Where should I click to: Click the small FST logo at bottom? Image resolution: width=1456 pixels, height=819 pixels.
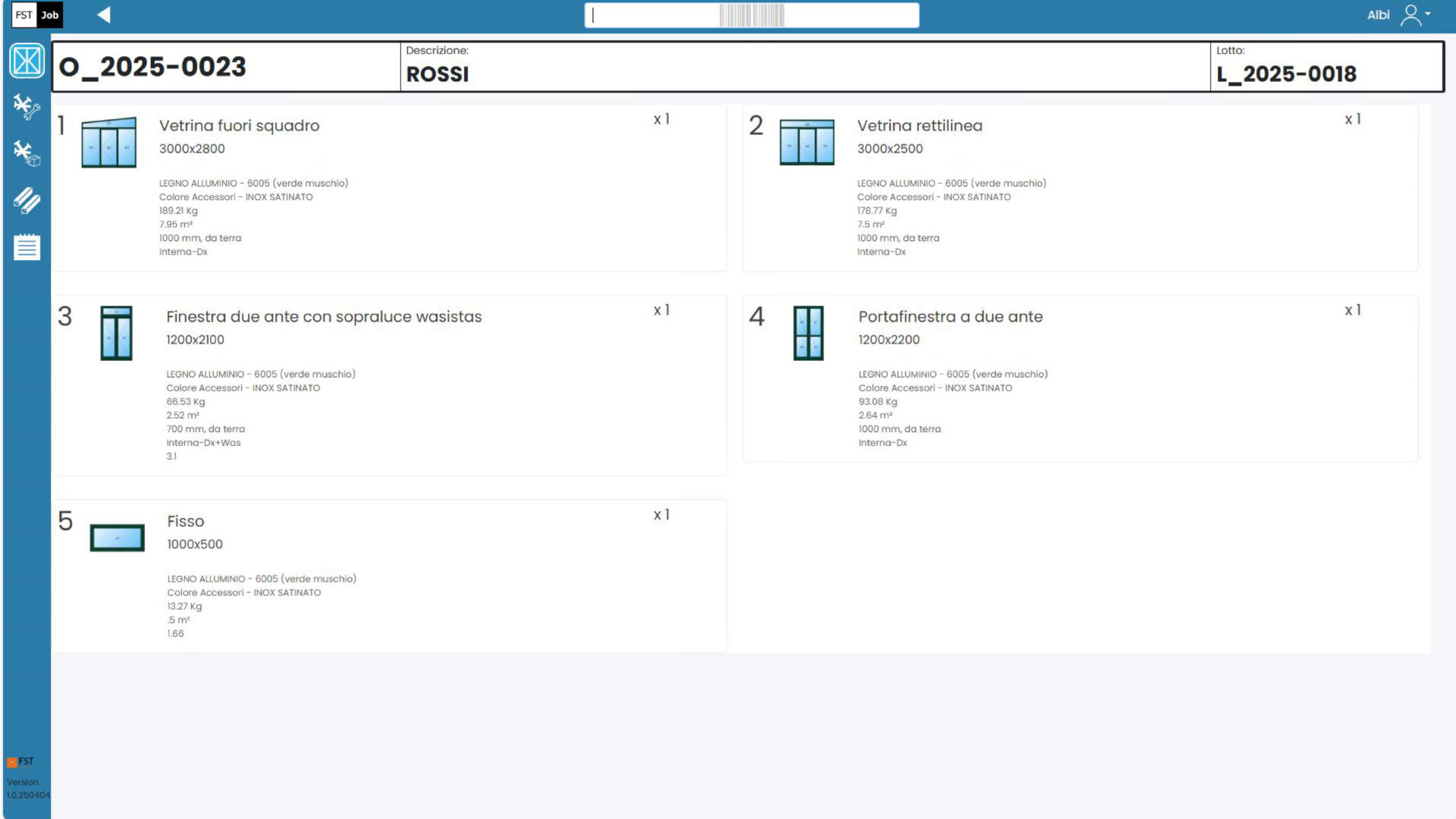coord(20,761)
